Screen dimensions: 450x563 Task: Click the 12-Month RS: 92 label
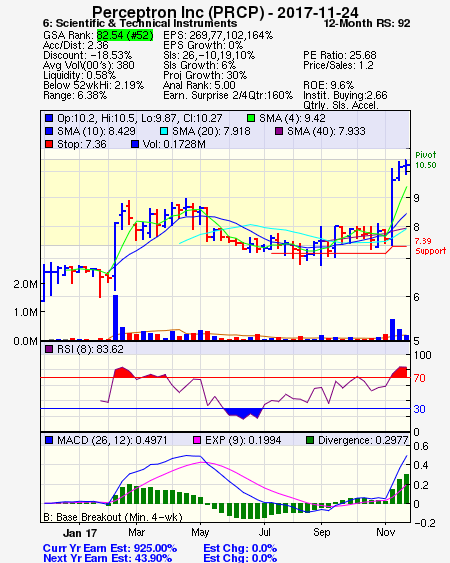pos(367,23)
